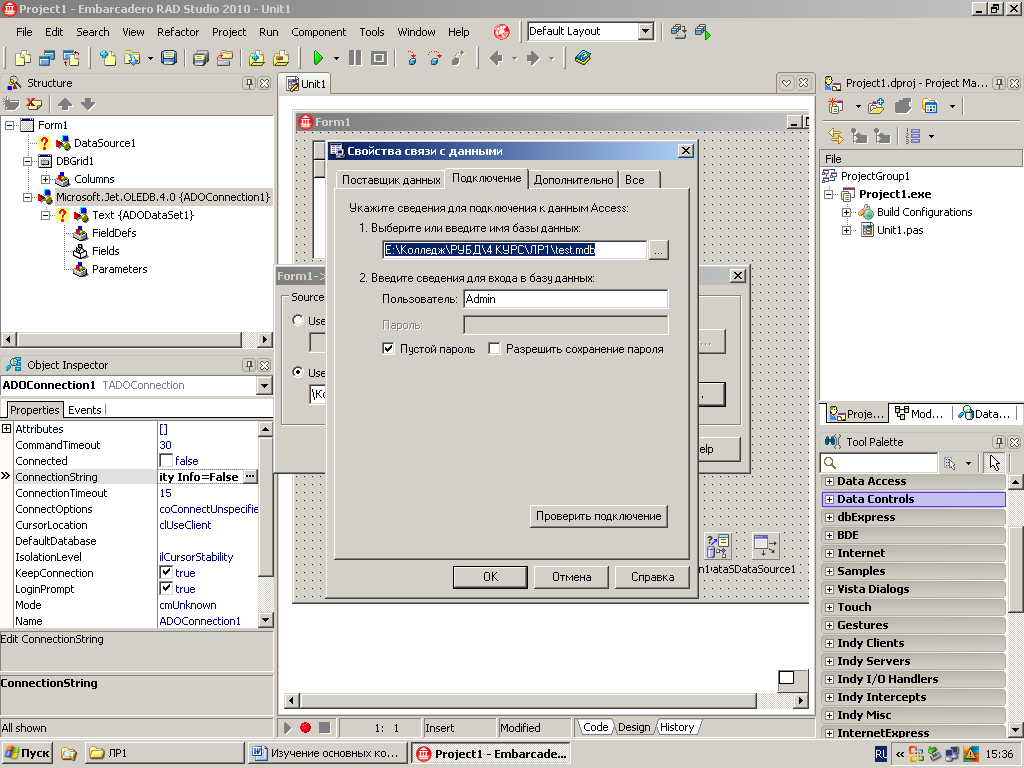Click the RU language indicator in tray
The width and height of the screenshot is (1024, 768).
[x=881, y=754]
